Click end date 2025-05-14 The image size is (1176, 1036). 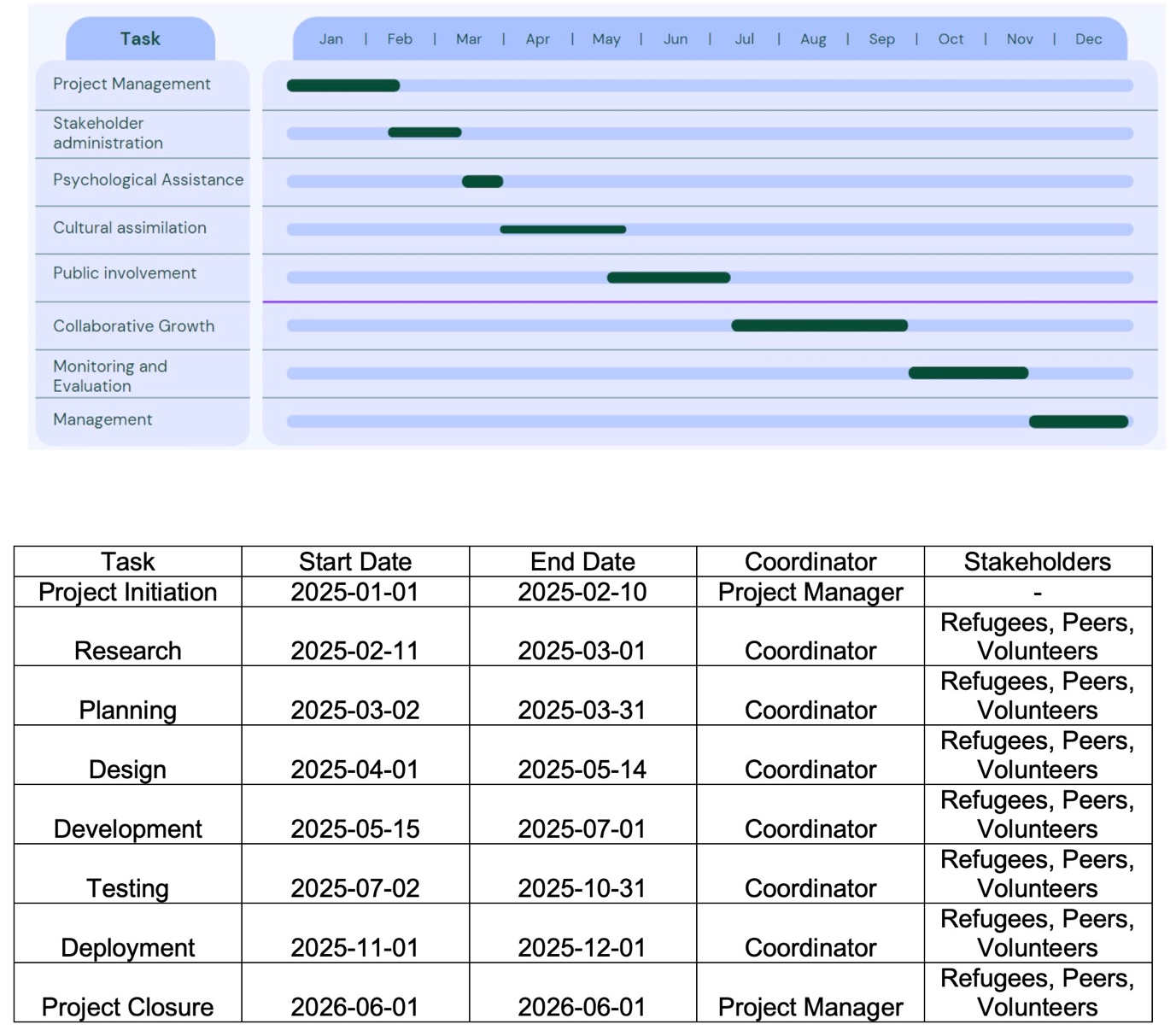[582, 770]
